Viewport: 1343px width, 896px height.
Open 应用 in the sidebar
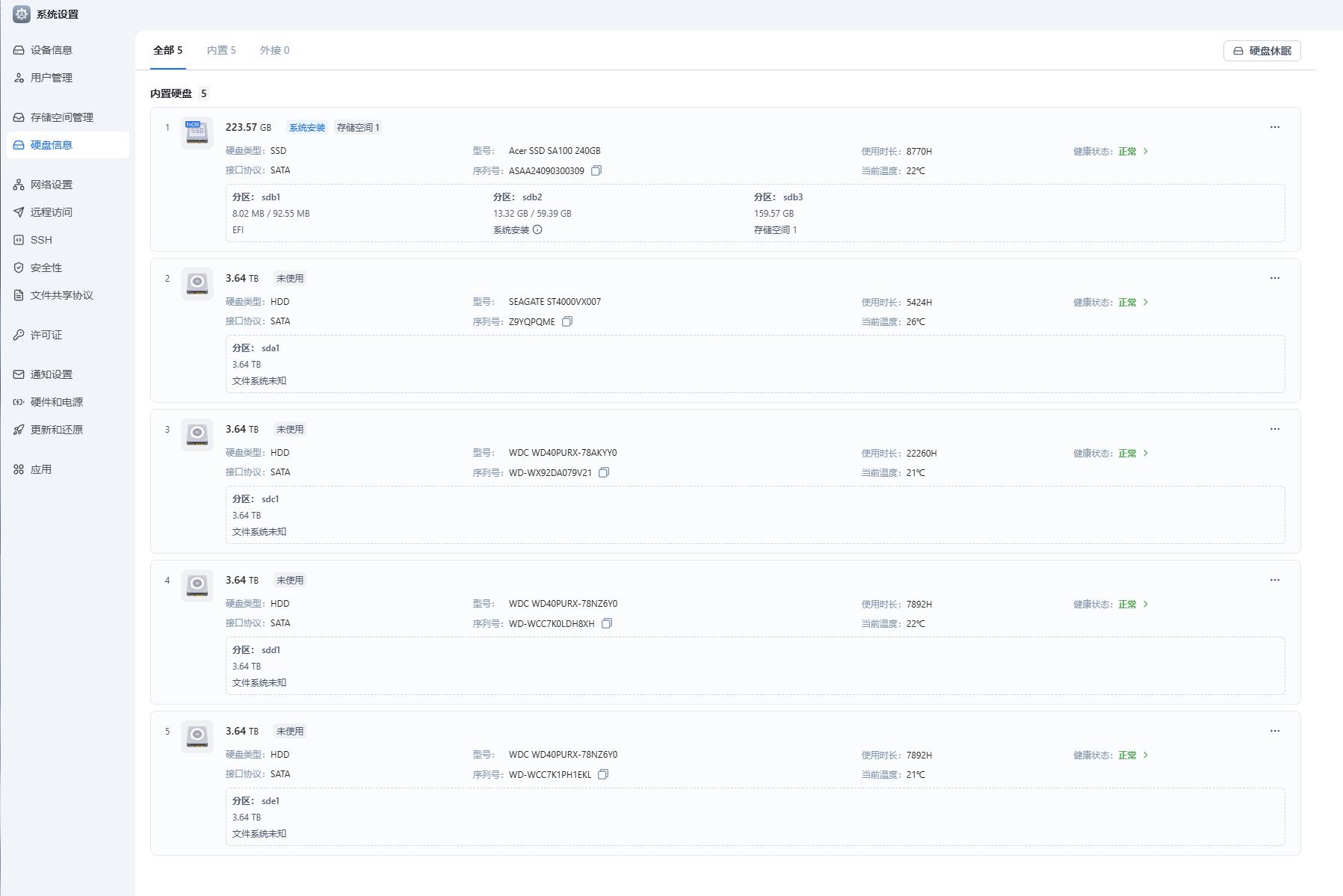[68, 469]
